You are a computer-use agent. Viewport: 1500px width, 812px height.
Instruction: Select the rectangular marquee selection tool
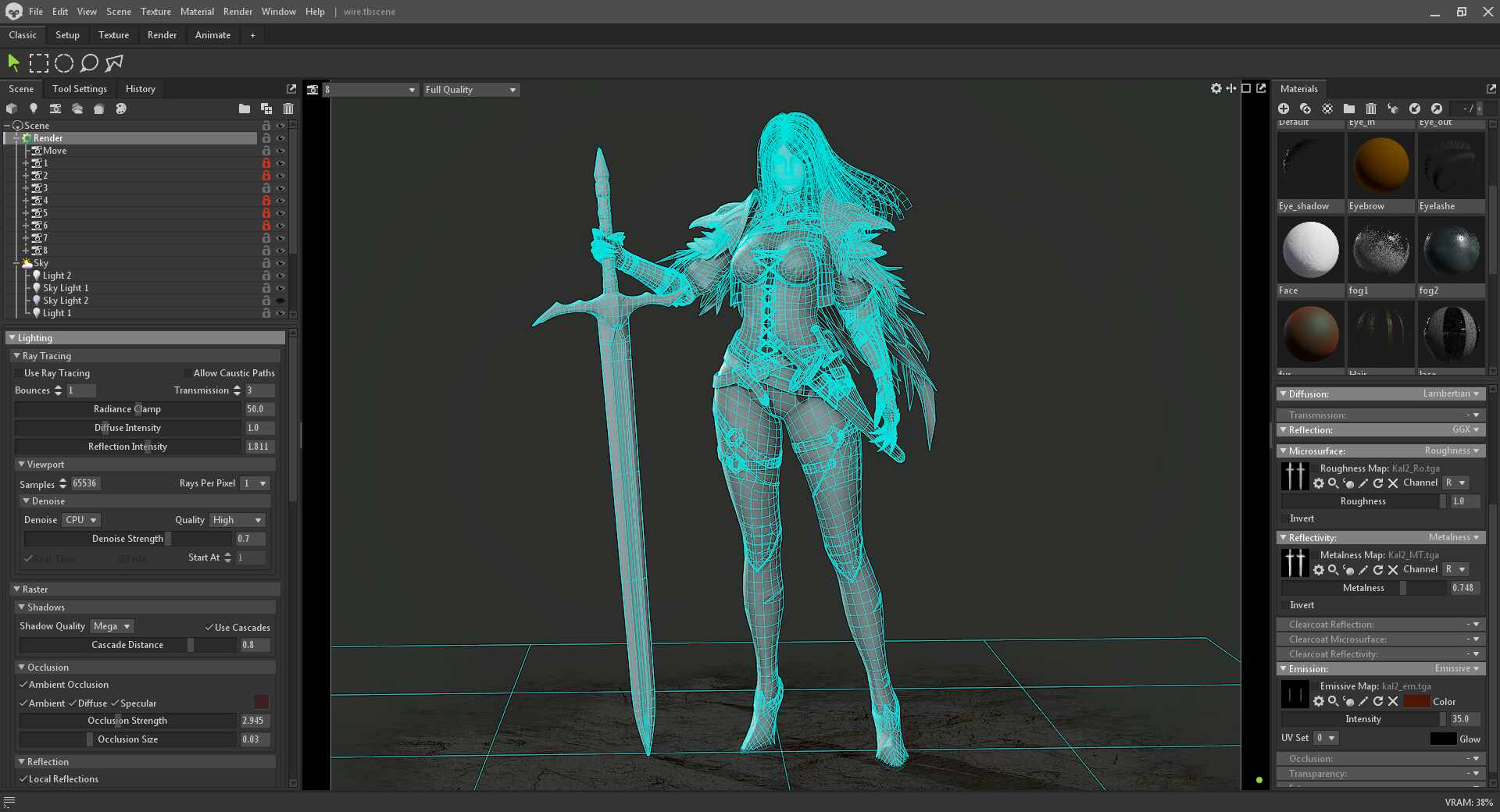coord(39,63)
